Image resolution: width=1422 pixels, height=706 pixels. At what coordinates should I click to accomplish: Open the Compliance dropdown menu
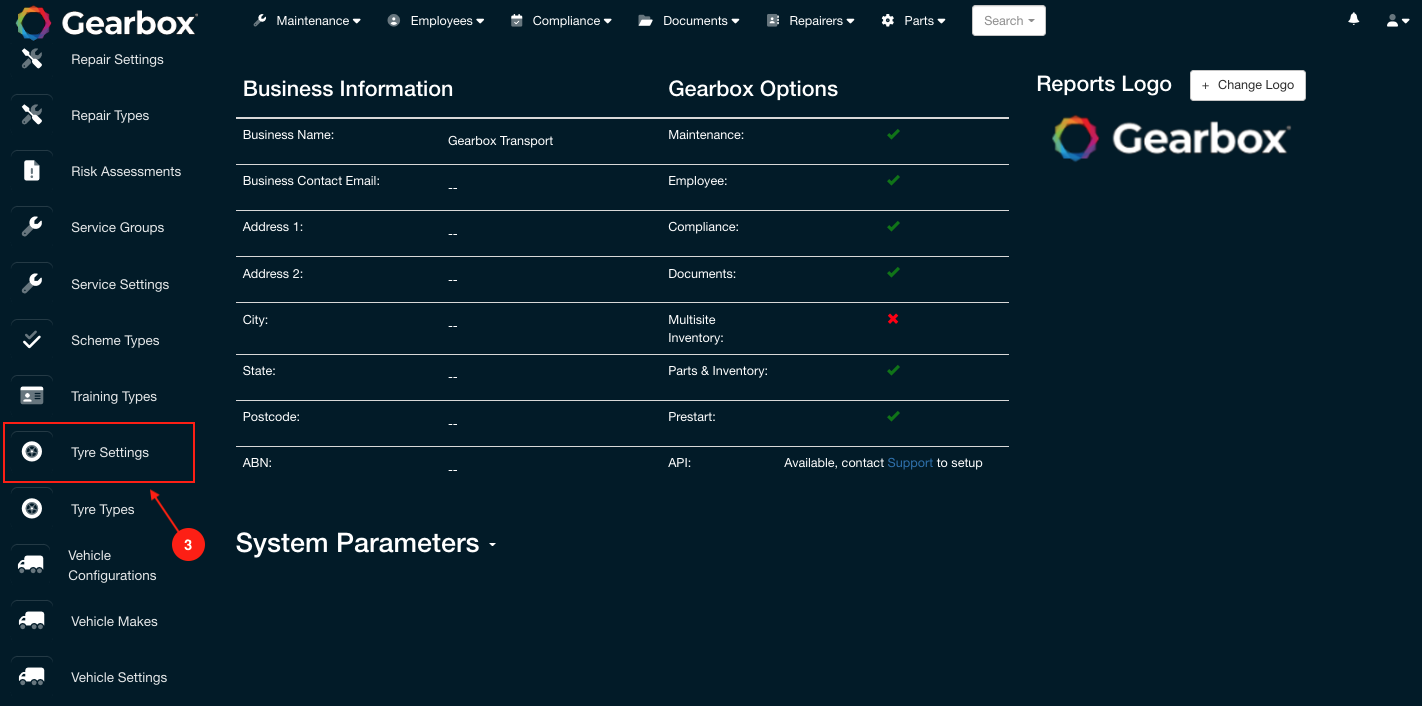561,20
